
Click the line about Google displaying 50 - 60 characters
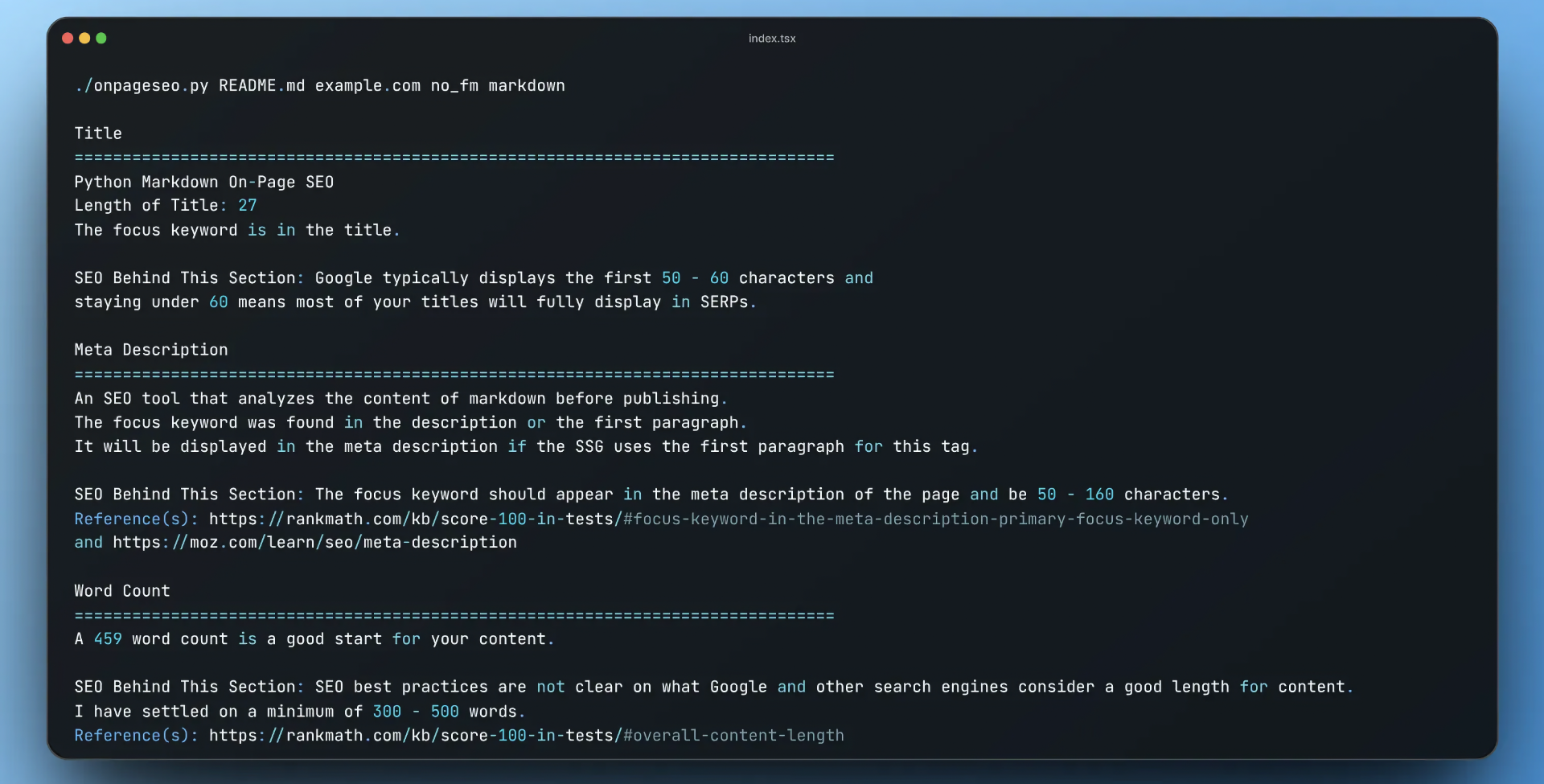[474, 278]
